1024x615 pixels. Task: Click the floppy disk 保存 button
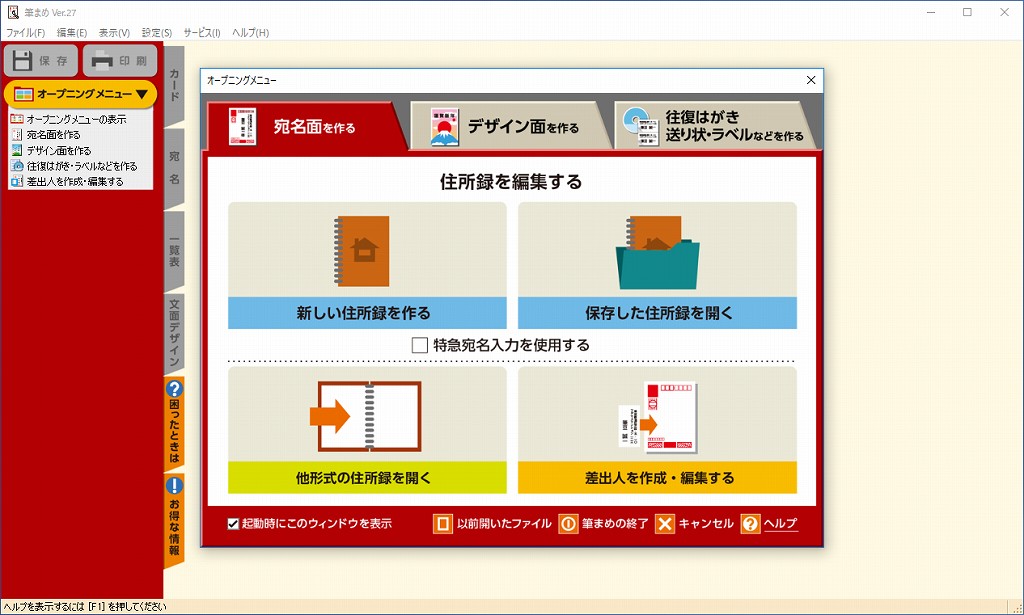(41, 61)
